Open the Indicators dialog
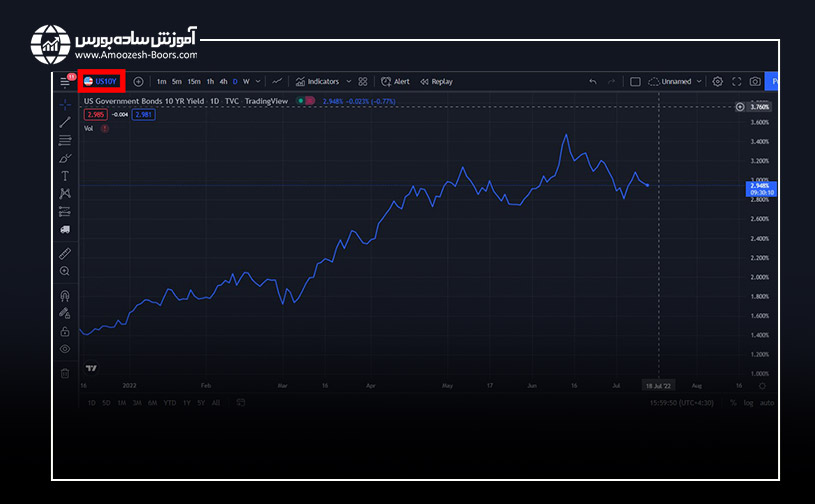Viewport: 815px width, 504px height. click(x=317, y=82)
